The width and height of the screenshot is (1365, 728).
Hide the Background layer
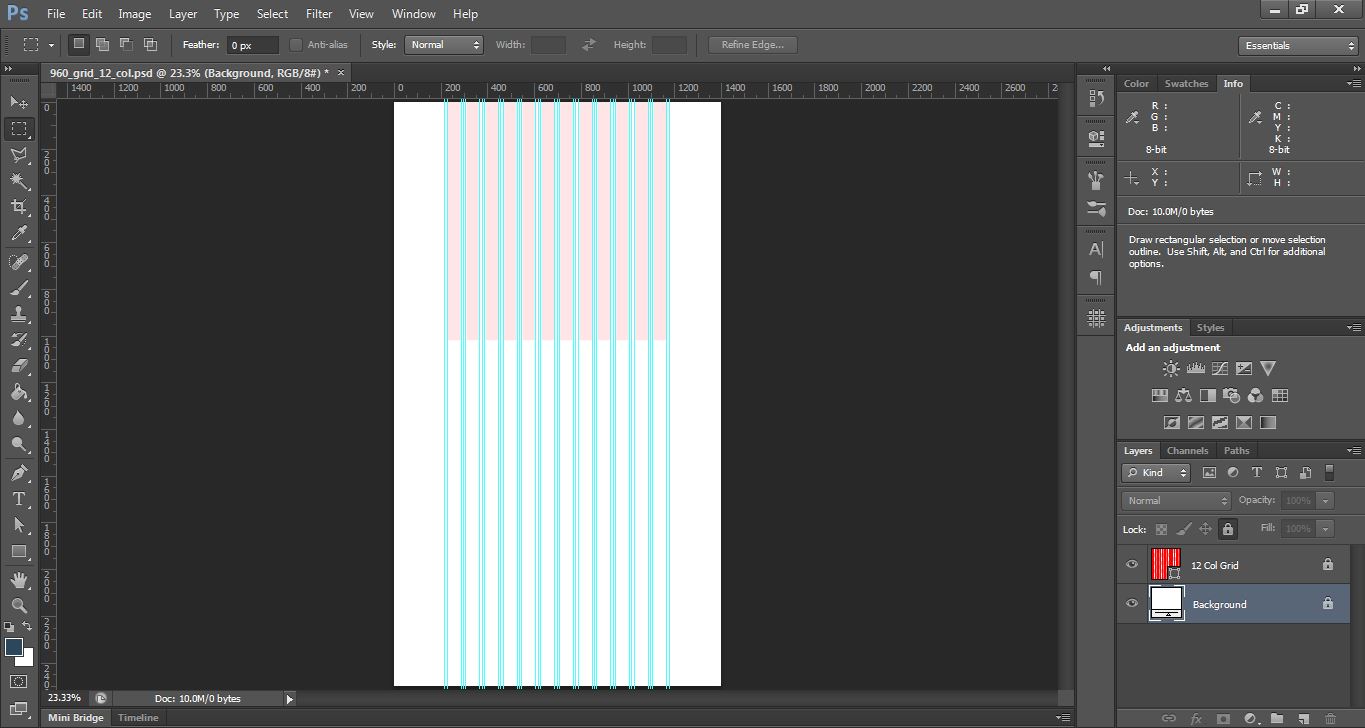click(1131, 603)
